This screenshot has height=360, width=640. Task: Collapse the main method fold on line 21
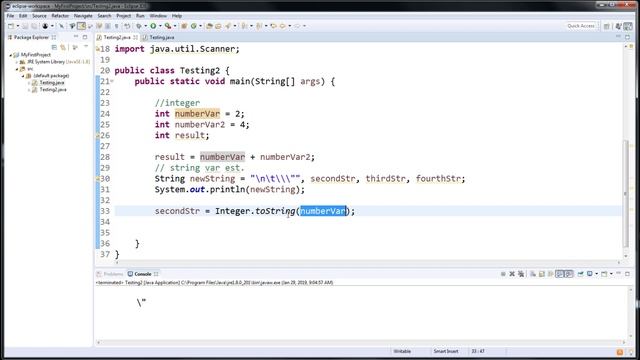coord(112,81)
